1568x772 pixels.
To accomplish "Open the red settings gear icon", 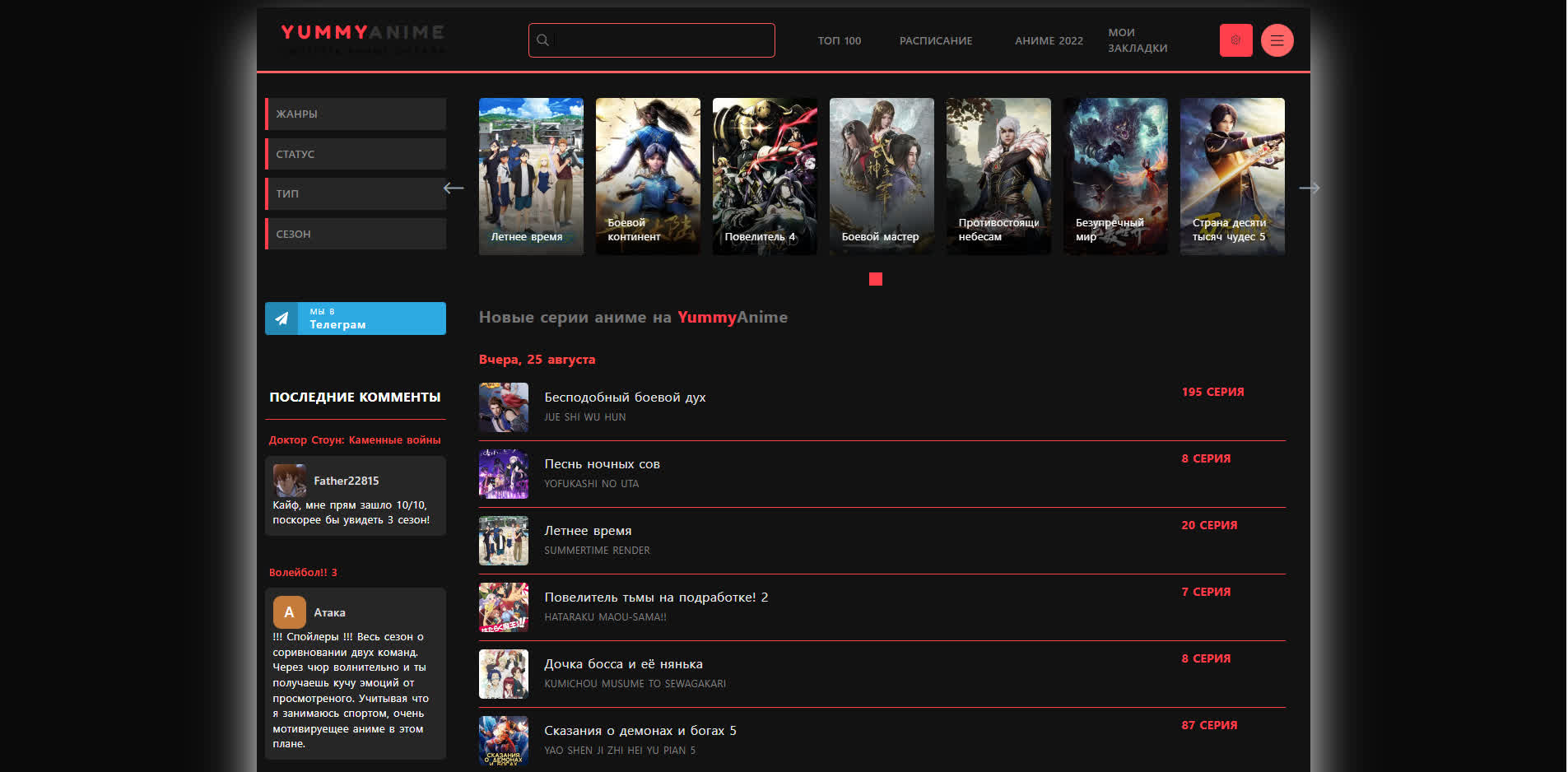I will point(1235,40).
